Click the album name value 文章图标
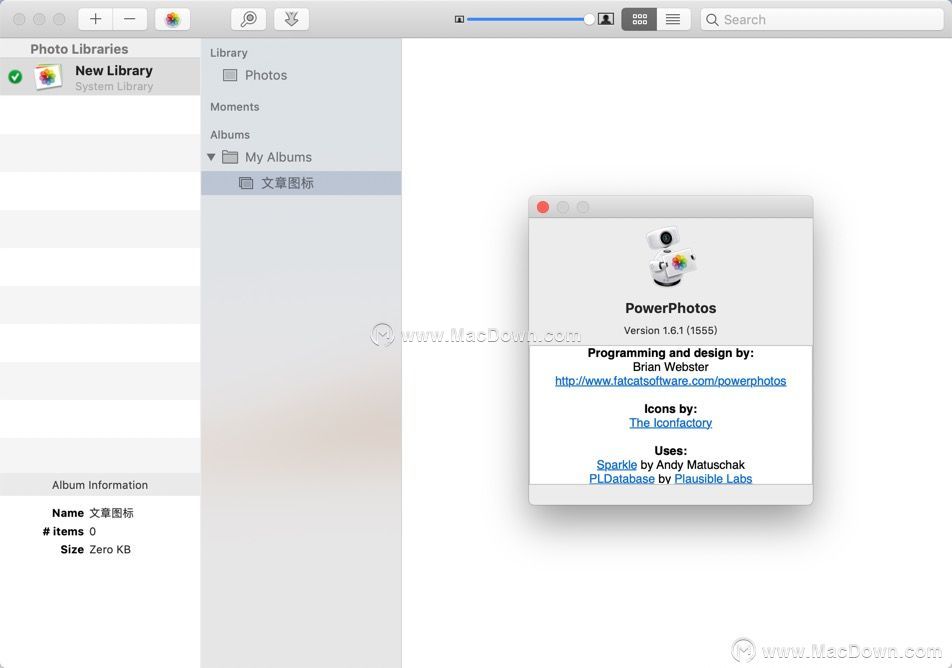 (x=111, y=513)
